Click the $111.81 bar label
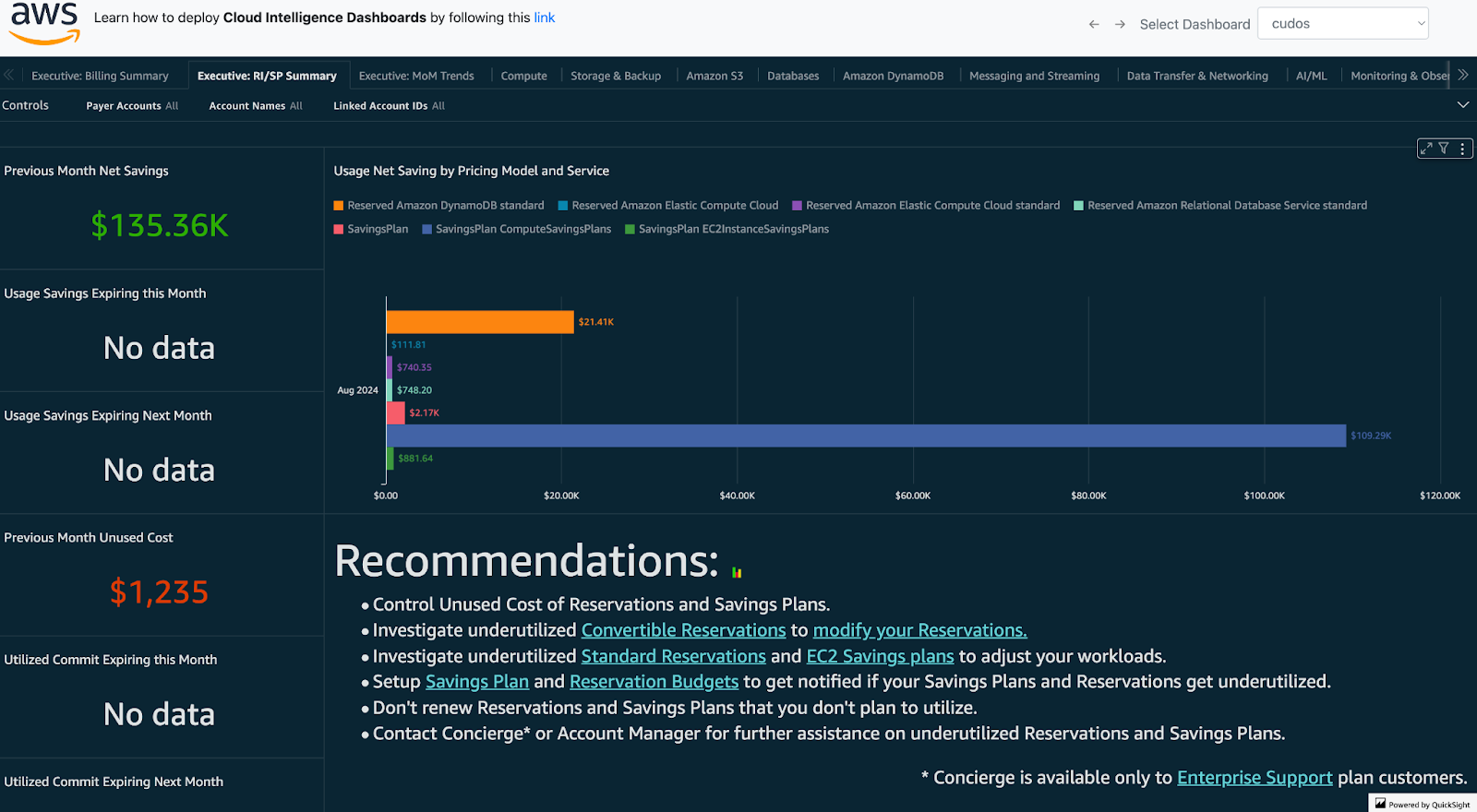 [408, 345]
